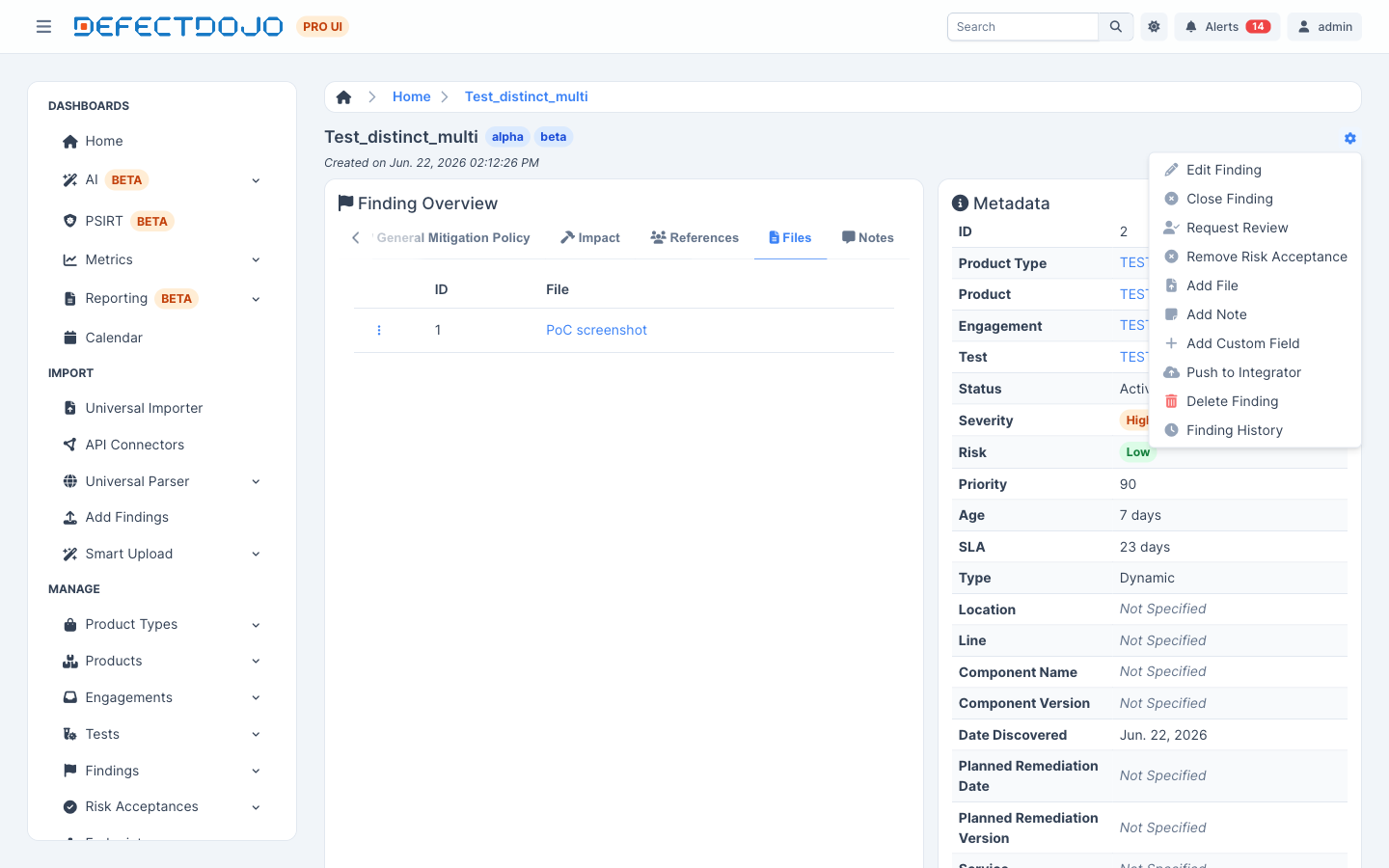Expand the Product Types section
This screenshot has width=1389, height=868.
[162, 624]
